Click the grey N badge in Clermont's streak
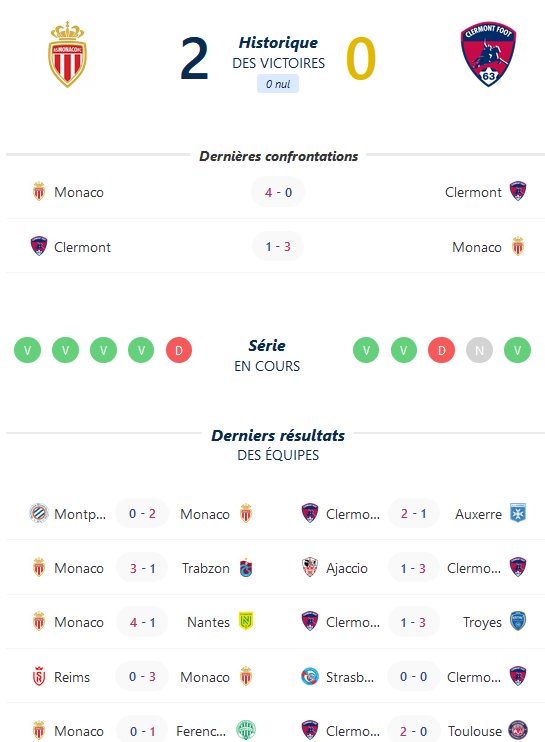The image size is (545, 742). click(x=479, y=350)
